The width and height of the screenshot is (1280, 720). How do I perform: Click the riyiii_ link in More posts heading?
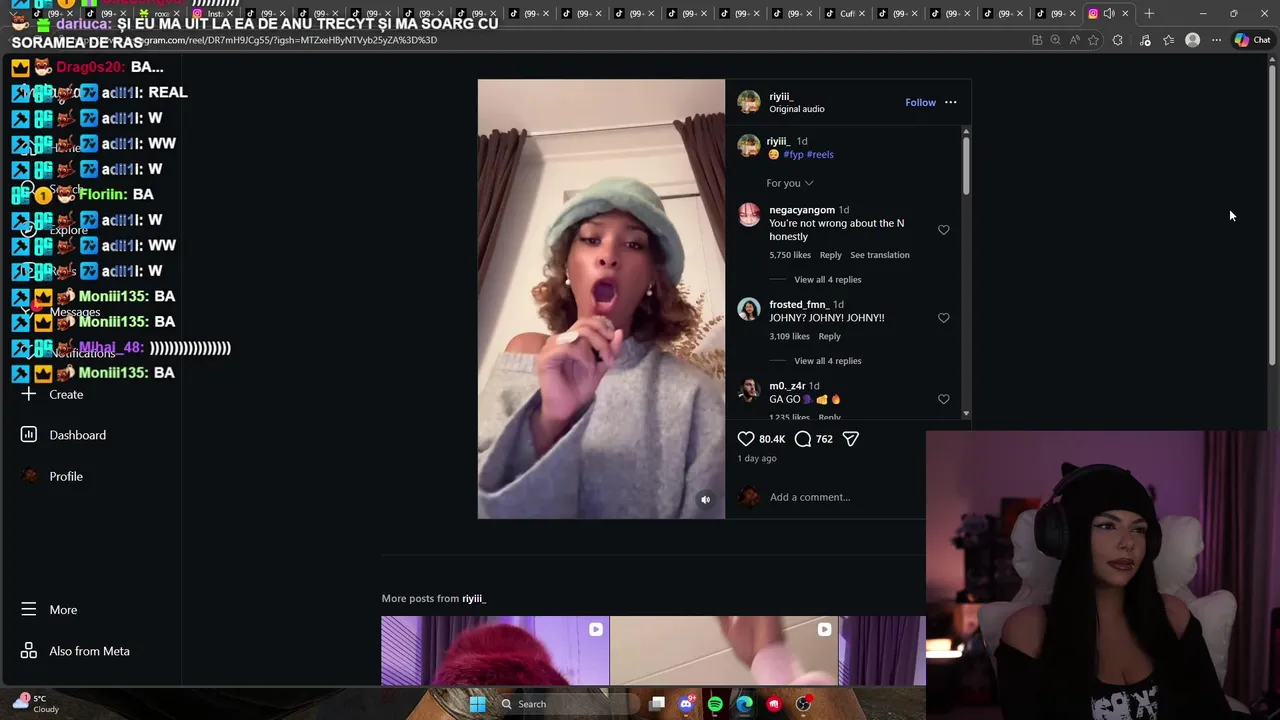tap(474, 598)
